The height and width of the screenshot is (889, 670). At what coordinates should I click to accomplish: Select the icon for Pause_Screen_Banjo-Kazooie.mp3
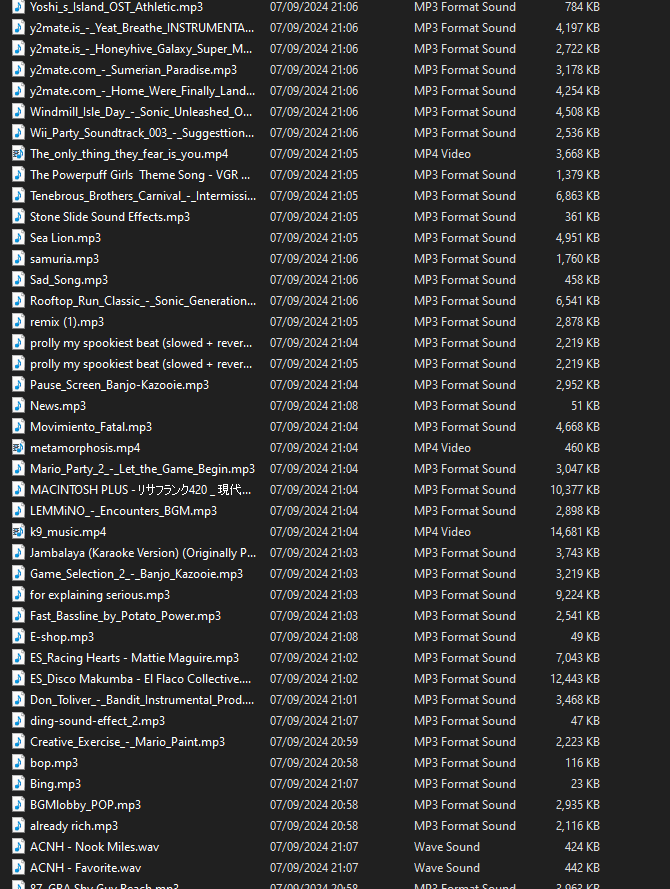click(18, 384)
